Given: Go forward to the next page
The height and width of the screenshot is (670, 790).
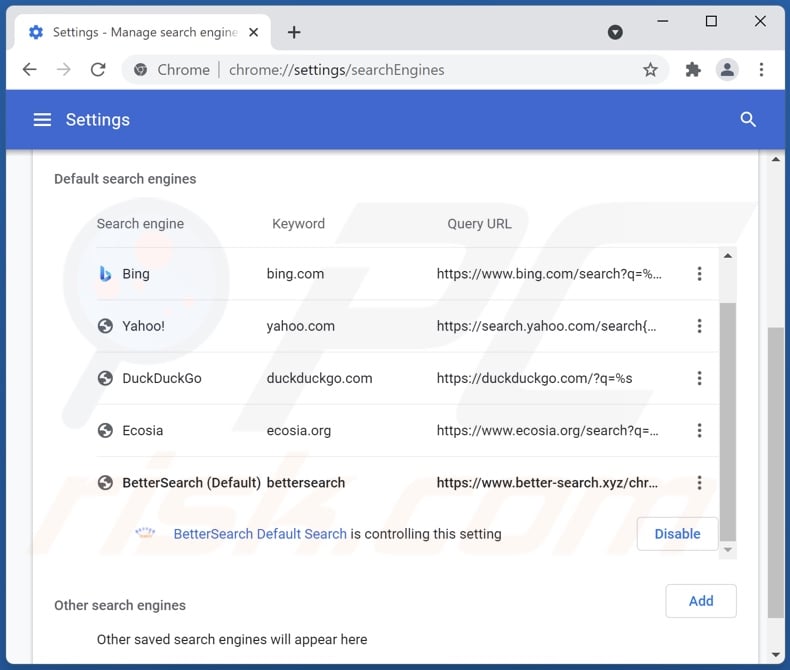Looking at the screenshot, I should [x=64, y=70].
